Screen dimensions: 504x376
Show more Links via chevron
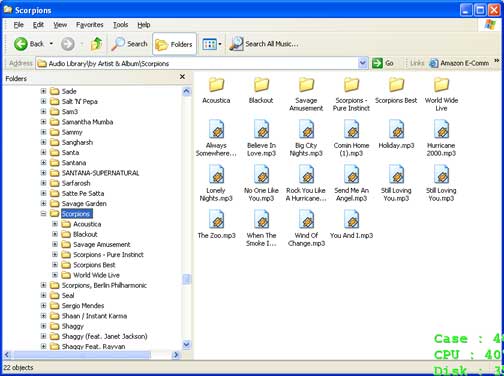(x=497, y=61)
